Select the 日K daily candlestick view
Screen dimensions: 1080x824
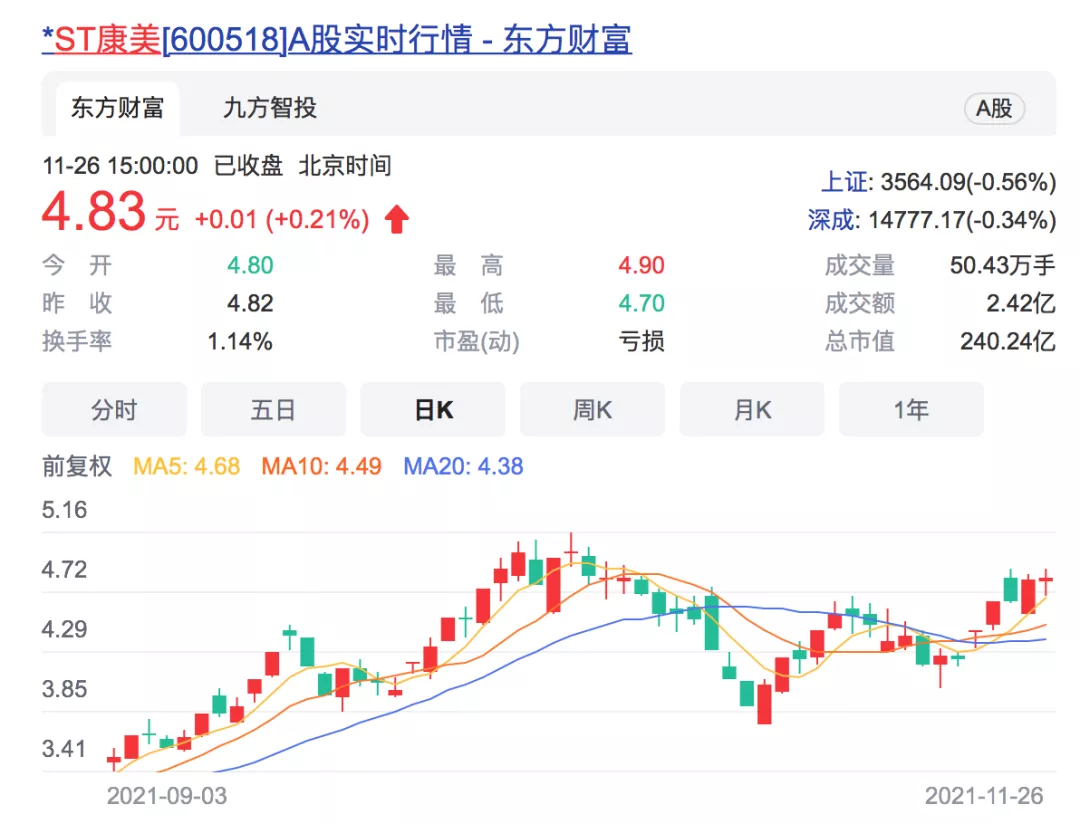[433, 410]
